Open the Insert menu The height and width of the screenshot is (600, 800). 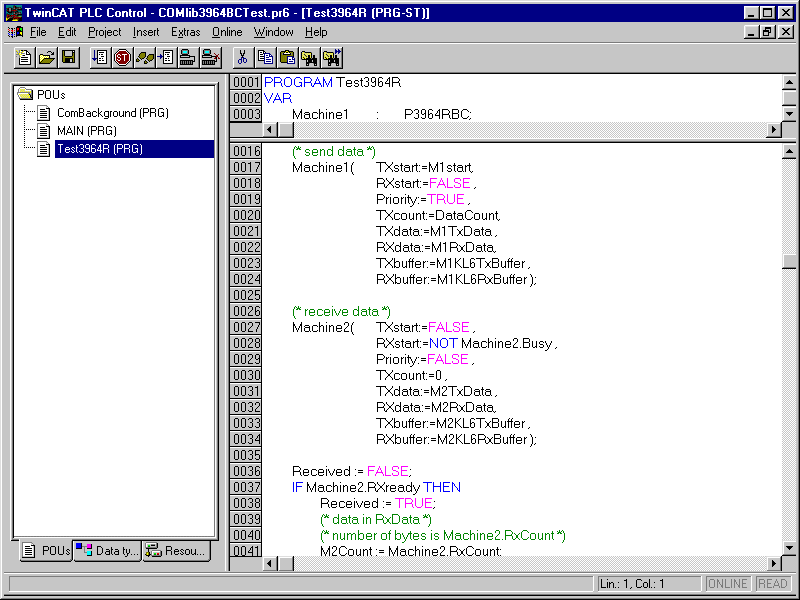coord(146,32)
